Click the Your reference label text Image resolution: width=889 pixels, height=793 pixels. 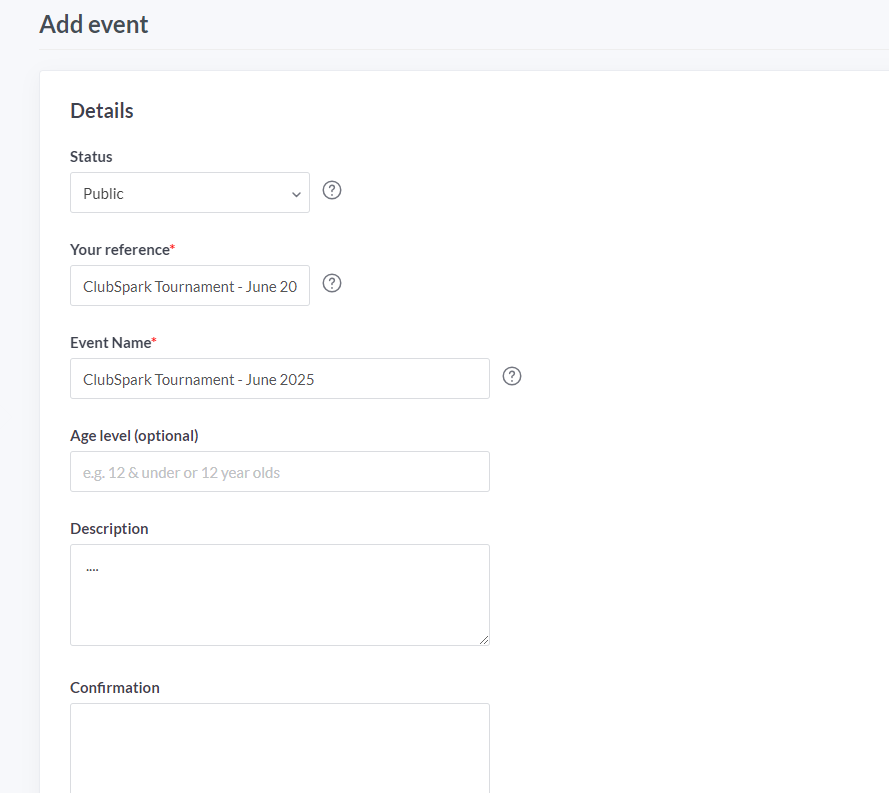point(119,249)
